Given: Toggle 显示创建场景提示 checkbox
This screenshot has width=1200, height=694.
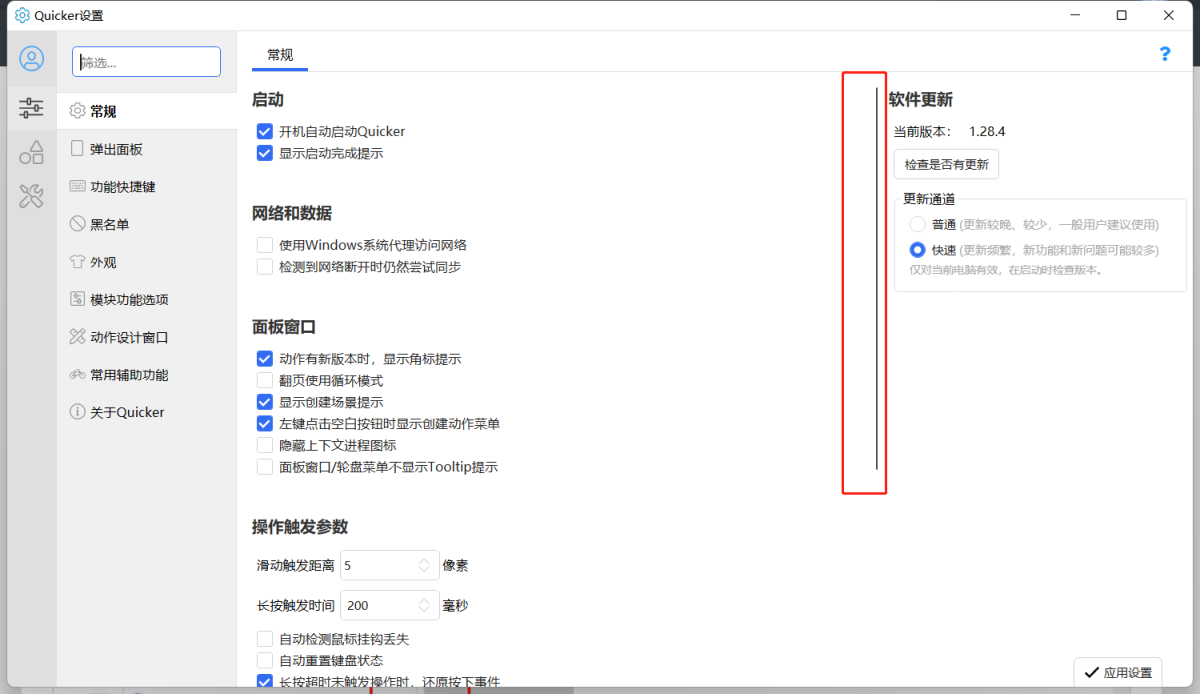Looking at the screenshot, I should click(x=265, y=402).
